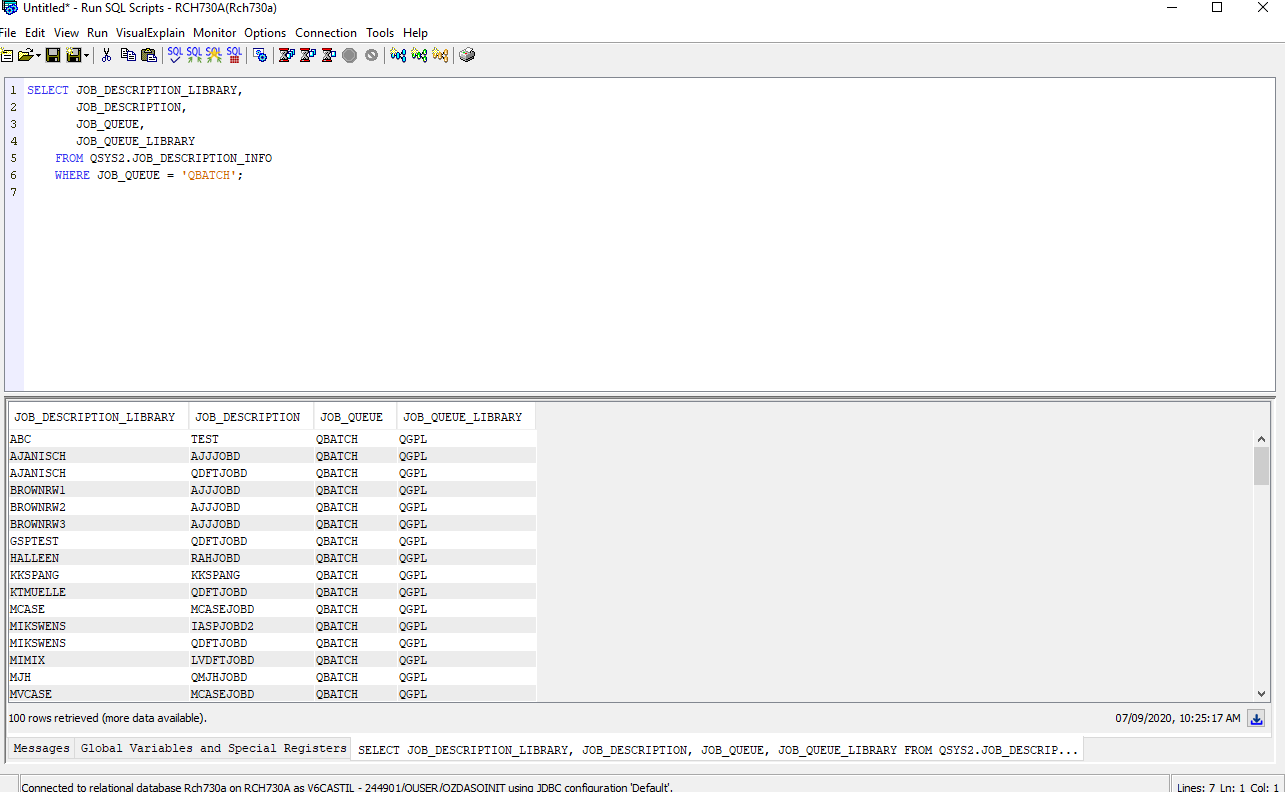Open the Run menu
Image resolution: width=1285 pixels, height=792 pixels.
97,33
